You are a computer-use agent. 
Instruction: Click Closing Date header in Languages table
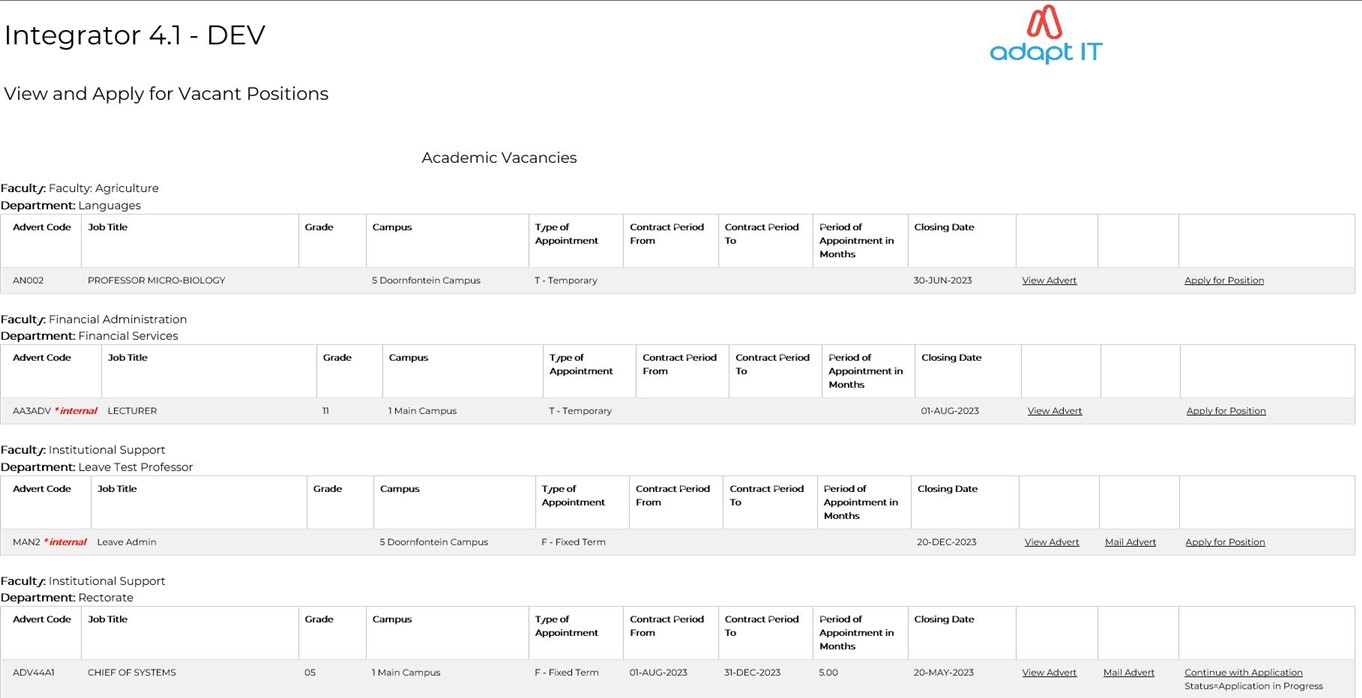(x=944, y=227)
